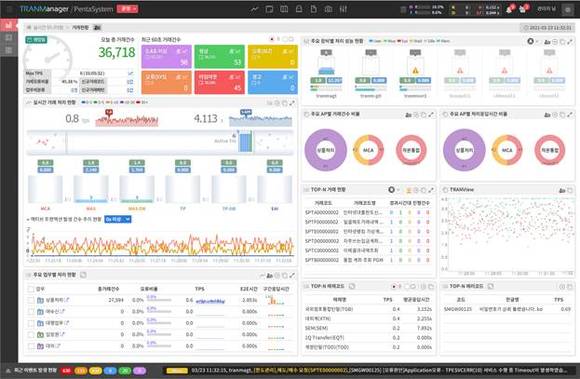
Task: Open the line chart icon in top toolbar
Action: coord(254,9)
